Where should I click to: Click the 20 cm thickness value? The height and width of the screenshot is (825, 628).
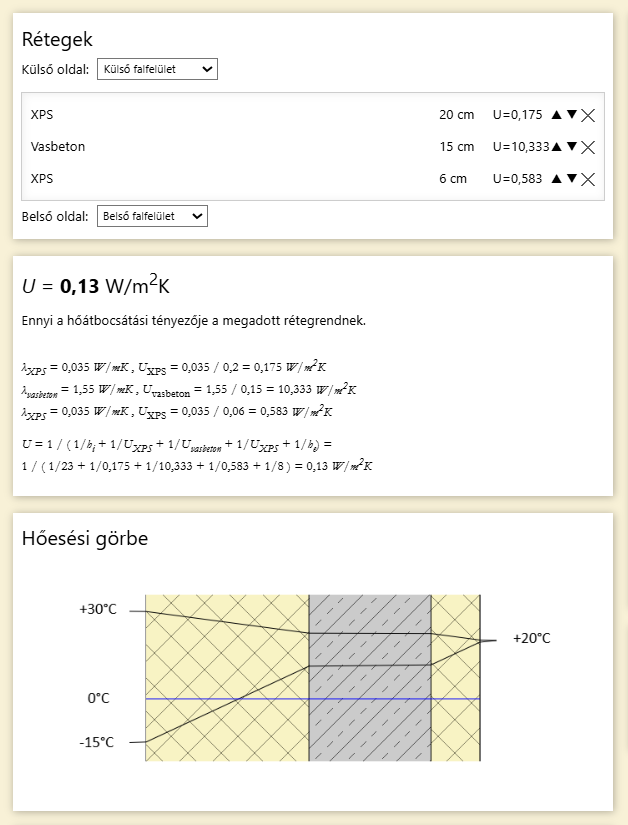pyautogui.click(x=456, y=115)
